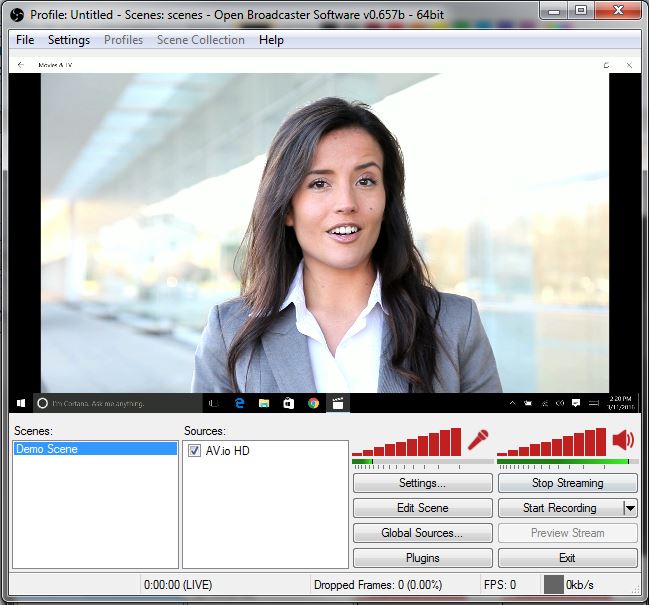Open the Settings menu in the menu bar
Screen dimensions: 649x605
69,40
